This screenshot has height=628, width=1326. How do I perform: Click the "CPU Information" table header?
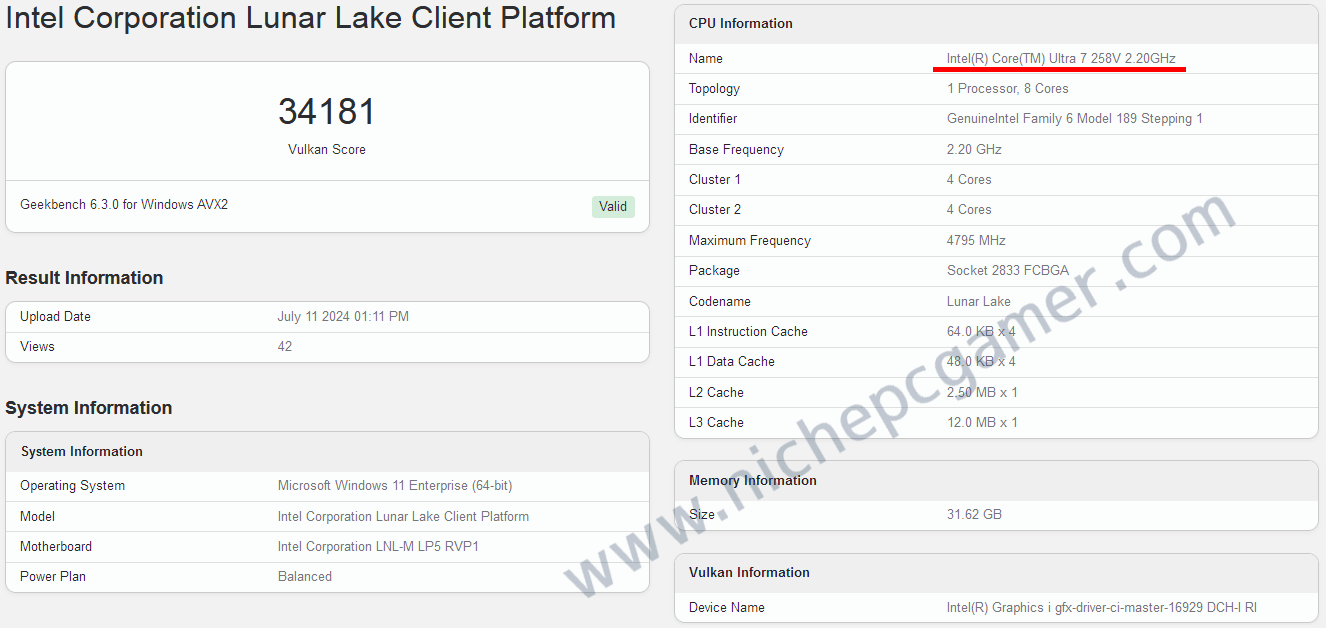click(996, 24)
